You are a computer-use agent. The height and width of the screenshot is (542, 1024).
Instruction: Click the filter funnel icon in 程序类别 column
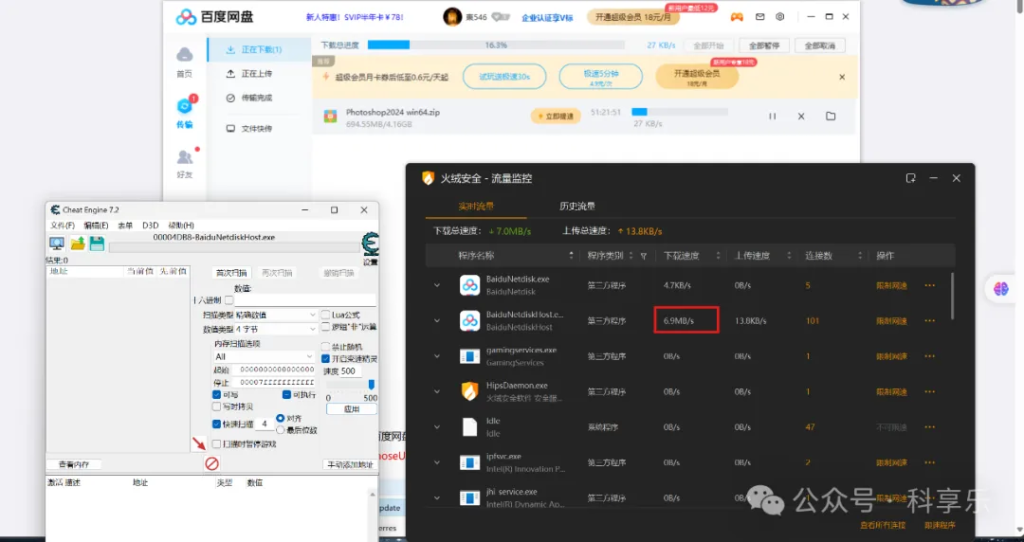click(x=643, y=256)
